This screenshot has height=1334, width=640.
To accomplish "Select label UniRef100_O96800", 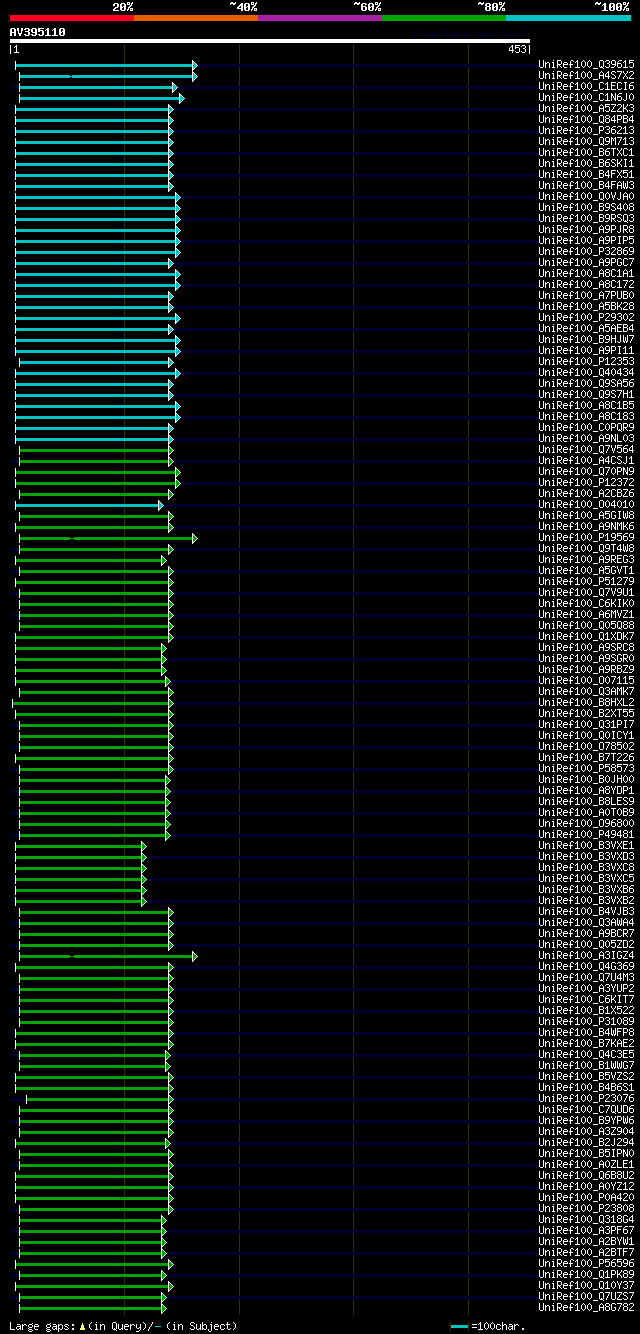I will pos(586,823).
